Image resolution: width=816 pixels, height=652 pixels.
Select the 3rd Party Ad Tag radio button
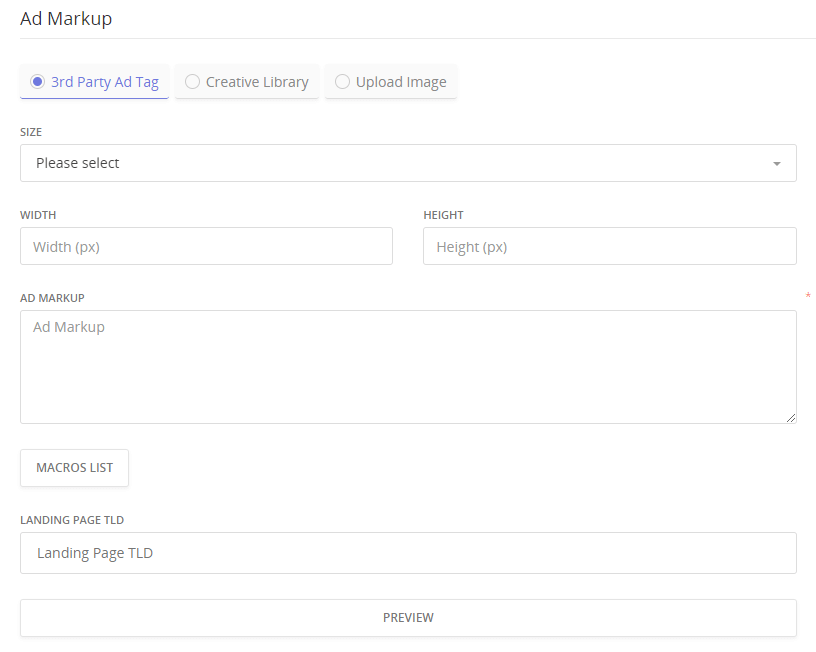click(38, 82)
